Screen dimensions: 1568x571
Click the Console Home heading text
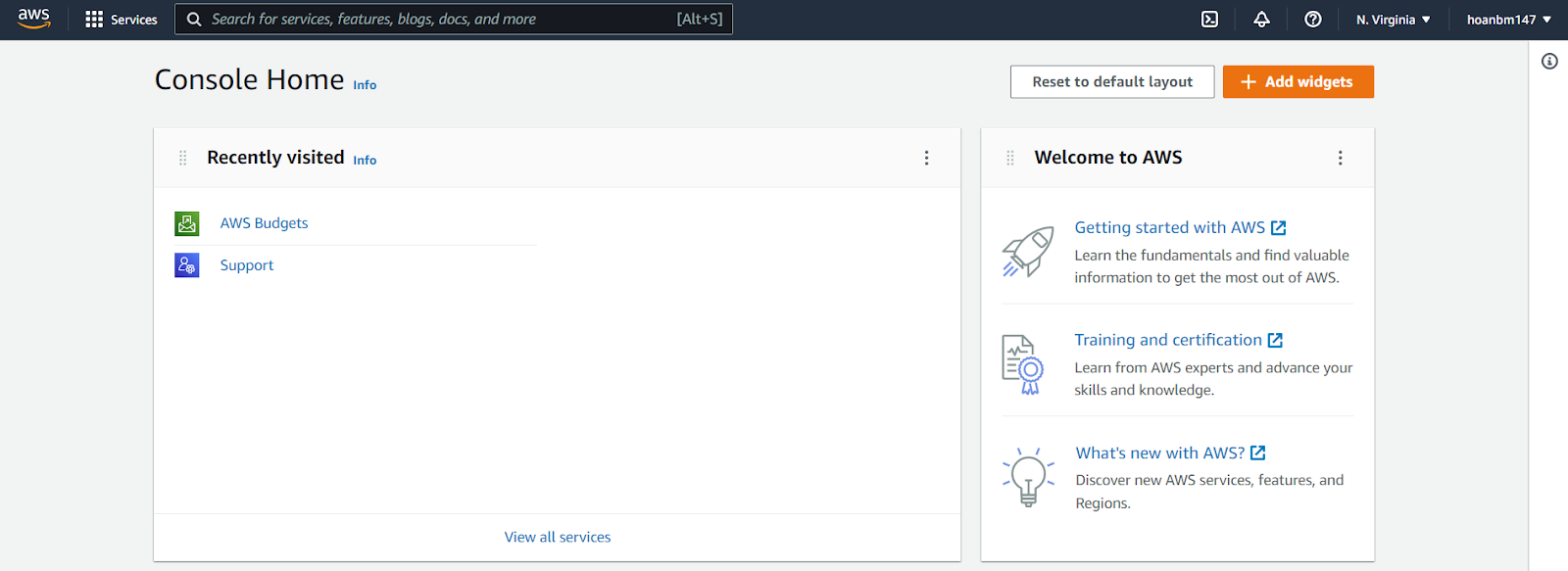point(250,79)
